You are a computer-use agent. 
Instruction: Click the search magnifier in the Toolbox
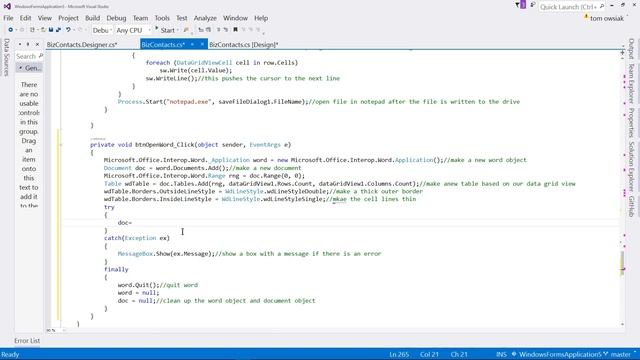40,56
